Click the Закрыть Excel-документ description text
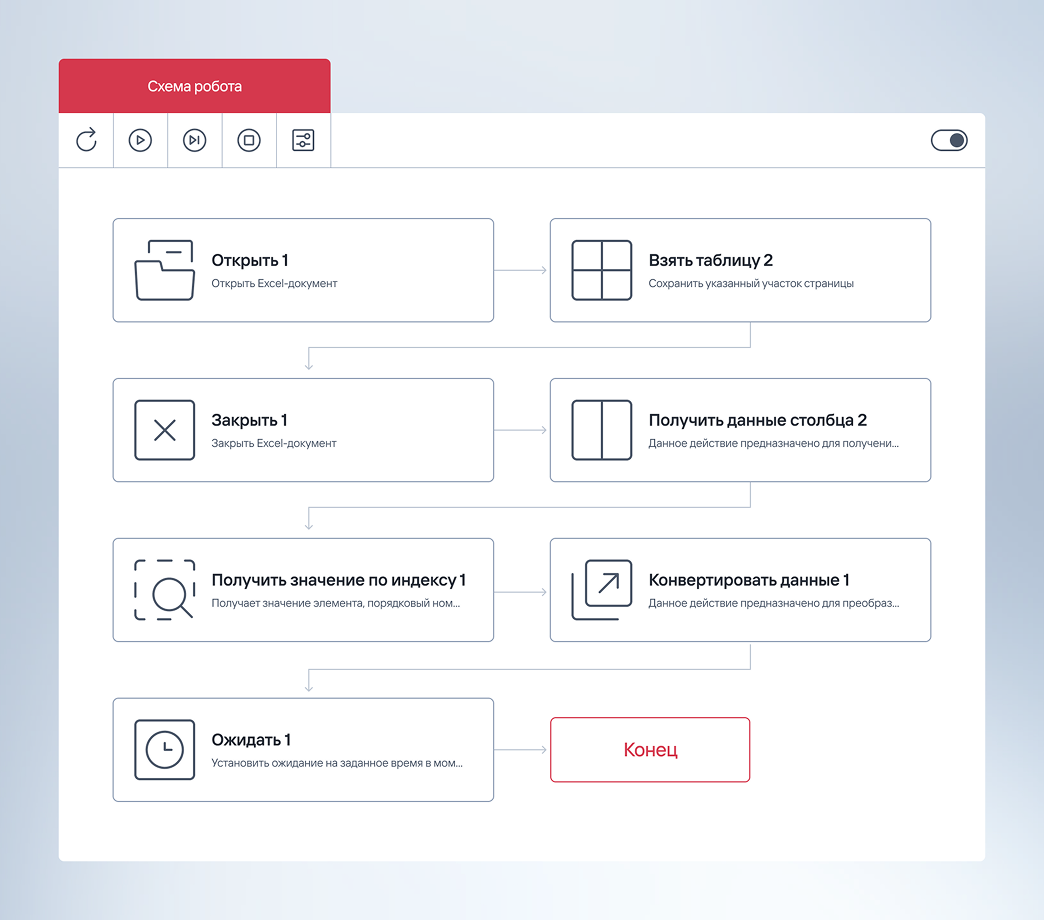Screen dimensions: 1044x920 (x=274, y=443)
